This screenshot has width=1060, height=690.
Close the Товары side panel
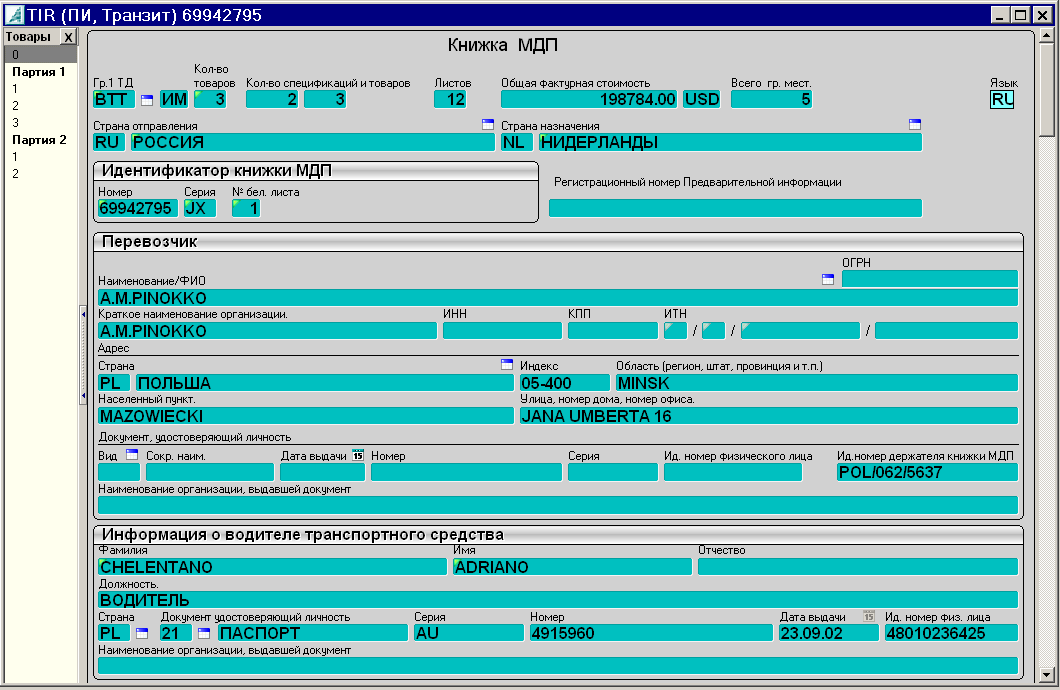(67, 37)
